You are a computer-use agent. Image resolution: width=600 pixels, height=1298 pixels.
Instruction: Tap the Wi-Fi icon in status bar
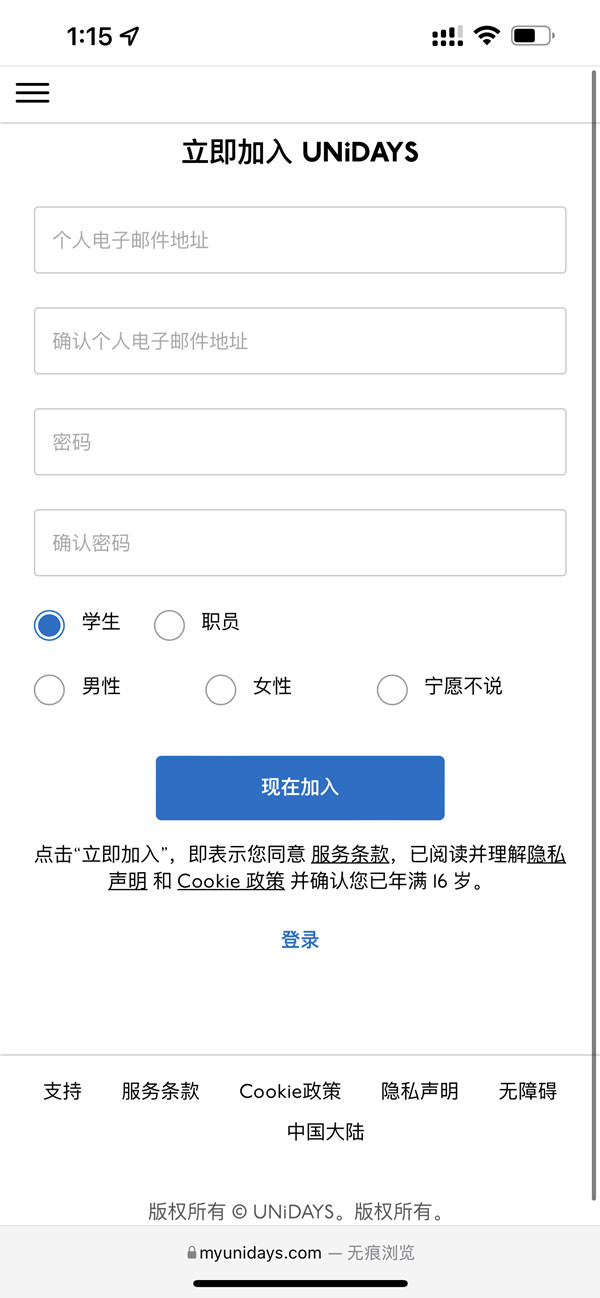pyautogui.click(x=486, y=34)
